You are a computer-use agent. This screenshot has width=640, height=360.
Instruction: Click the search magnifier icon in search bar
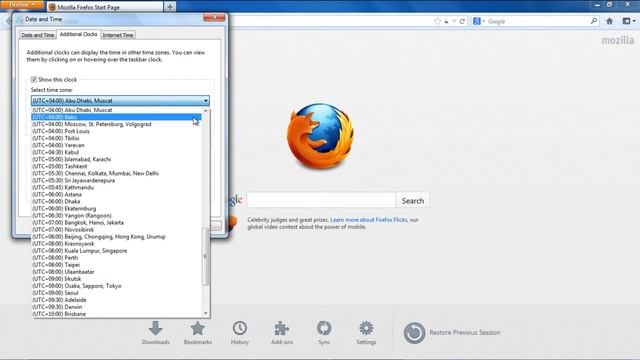[593, 21]
